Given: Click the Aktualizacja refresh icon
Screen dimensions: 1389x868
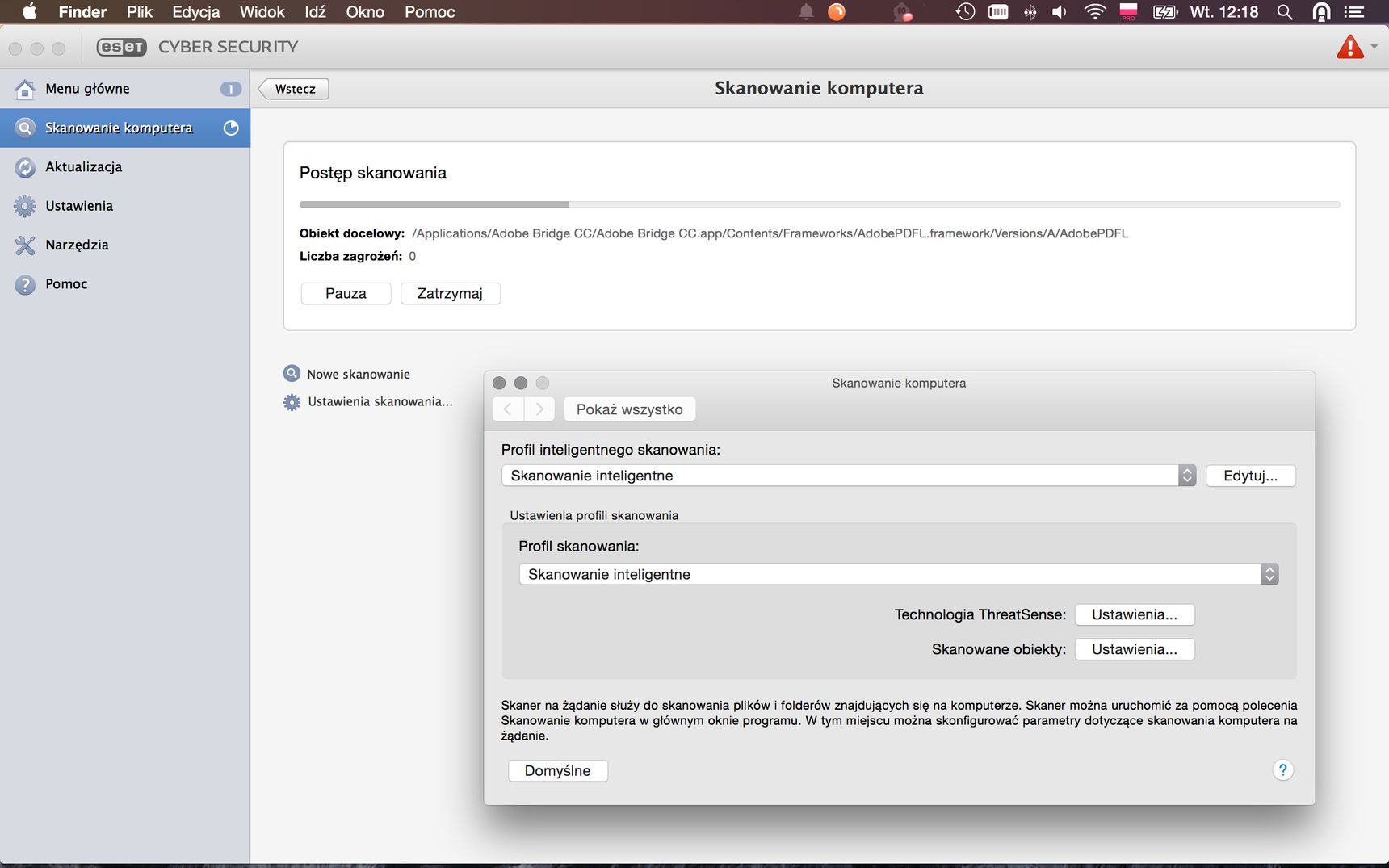Looking at the screenshot, I should click(x=25, y=167).
